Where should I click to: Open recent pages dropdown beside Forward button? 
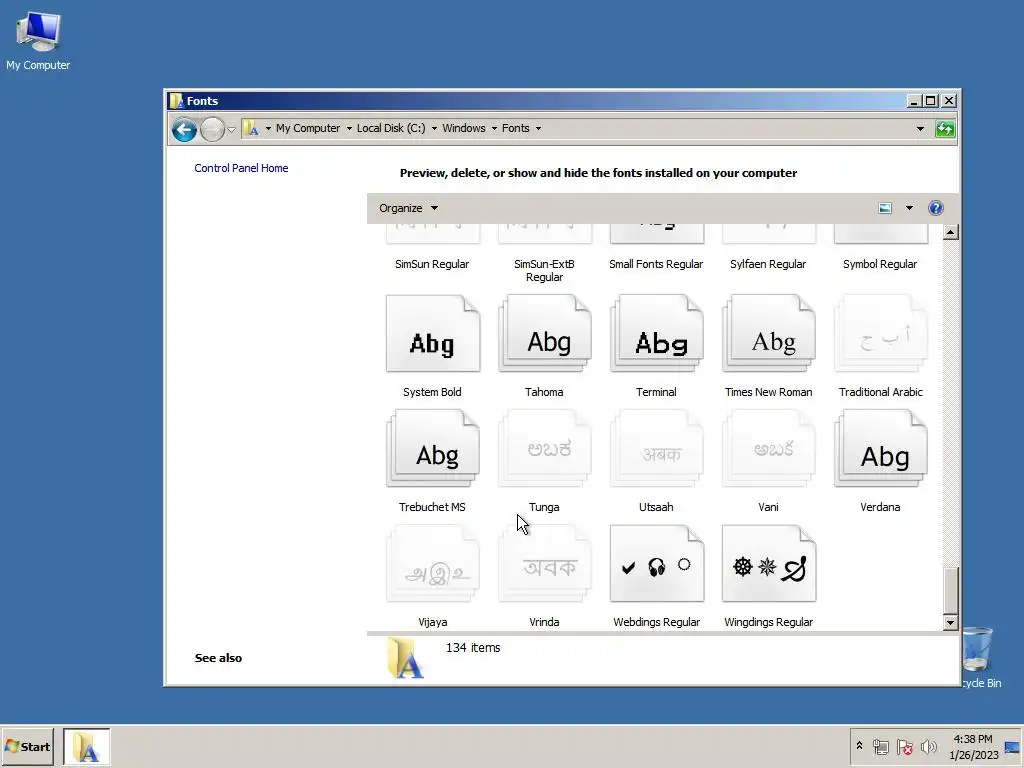[231, 129]
